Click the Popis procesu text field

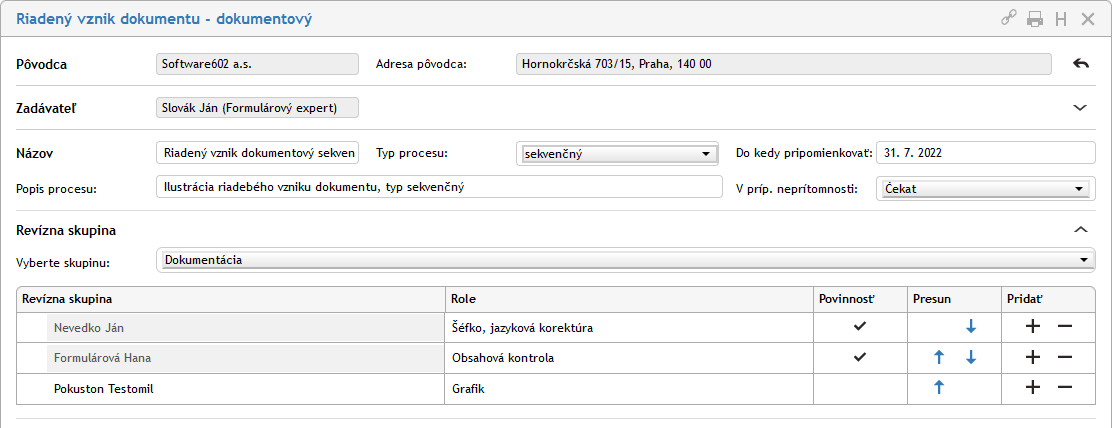439,187
